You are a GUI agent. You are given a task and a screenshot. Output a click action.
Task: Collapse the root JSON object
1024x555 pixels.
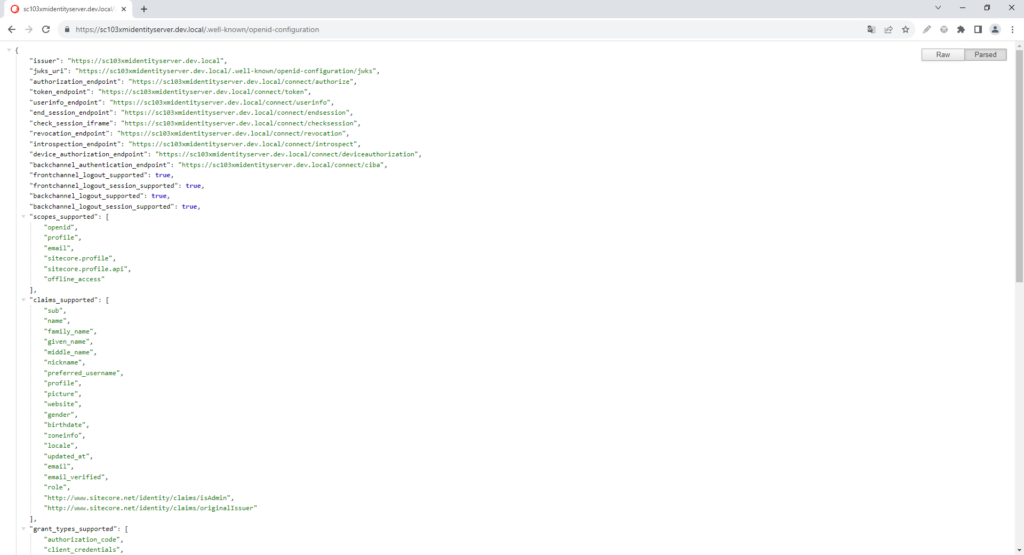[9, 50]
